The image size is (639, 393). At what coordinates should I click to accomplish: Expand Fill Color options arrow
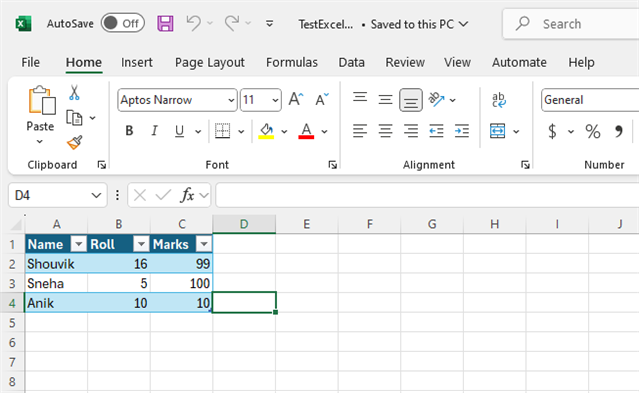[284, 131]
